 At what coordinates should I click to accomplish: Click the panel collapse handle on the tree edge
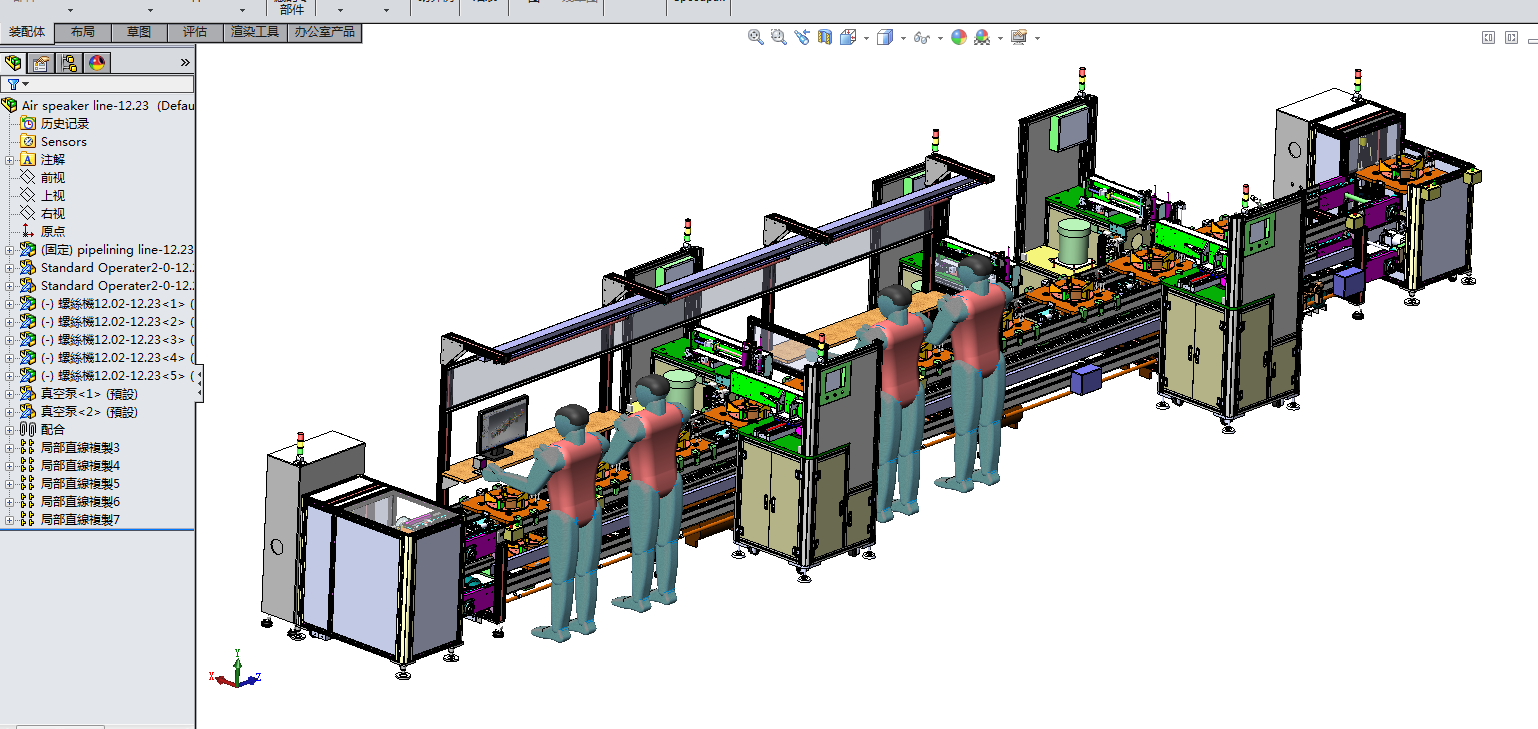pos(198,383)
